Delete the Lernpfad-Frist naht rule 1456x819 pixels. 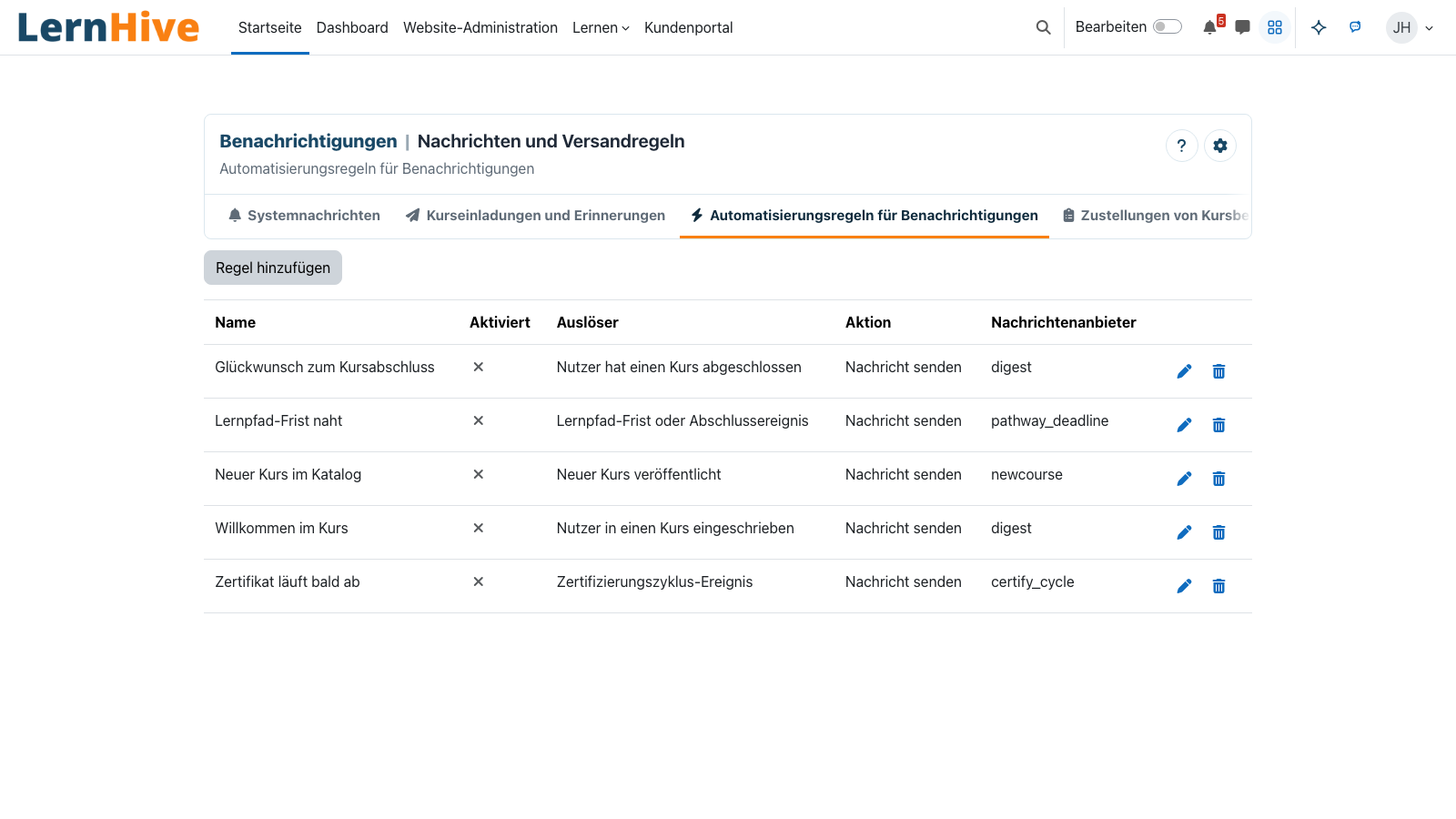click(x=1218, y=425)
